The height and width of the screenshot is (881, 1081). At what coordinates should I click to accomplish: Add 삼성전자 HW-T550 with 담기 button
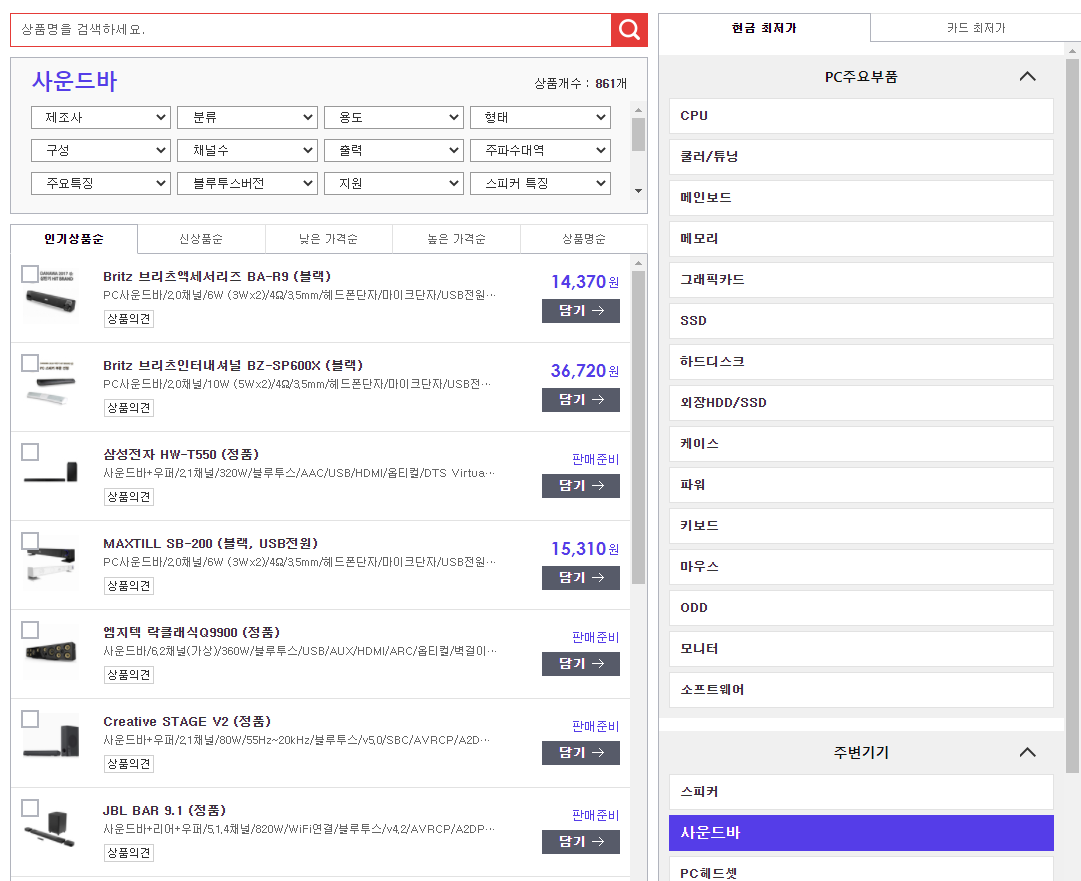[x=580, y=486]
